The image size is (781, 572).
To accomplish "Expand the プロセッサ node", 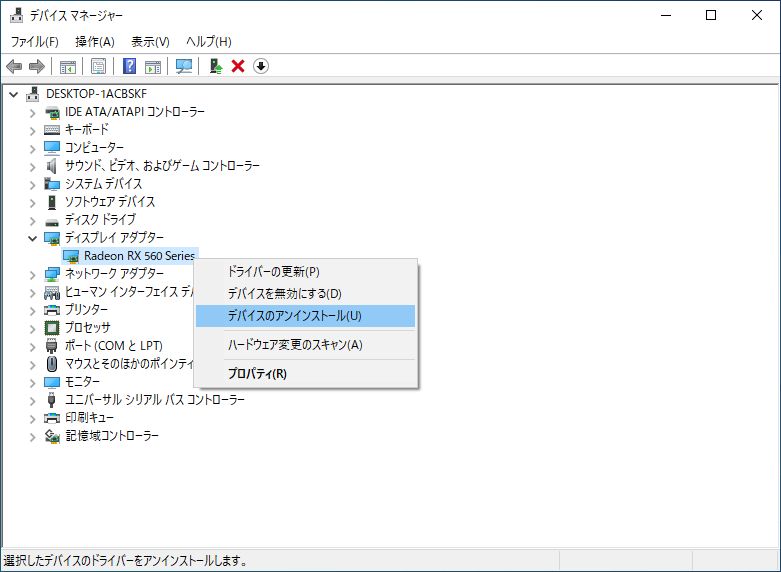I will [32, 329].
